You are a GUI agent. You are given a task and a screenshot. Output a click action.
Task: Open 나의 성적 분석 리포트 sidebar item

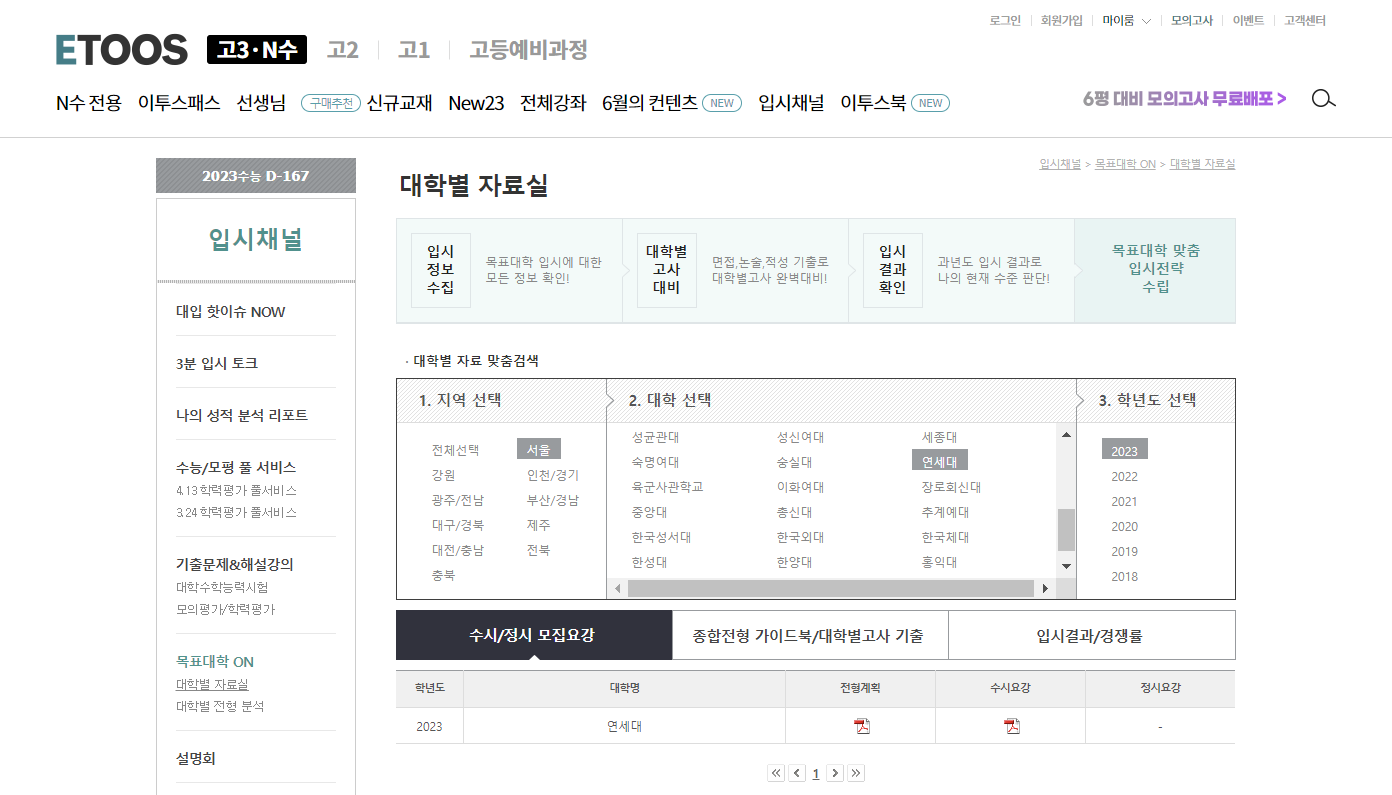(x=242, y=415)
